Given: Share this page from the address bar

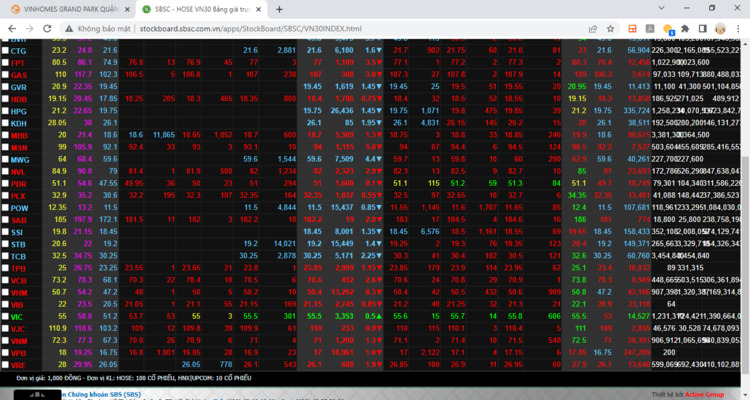Looking at the screenshot, I should click(593, 29).
